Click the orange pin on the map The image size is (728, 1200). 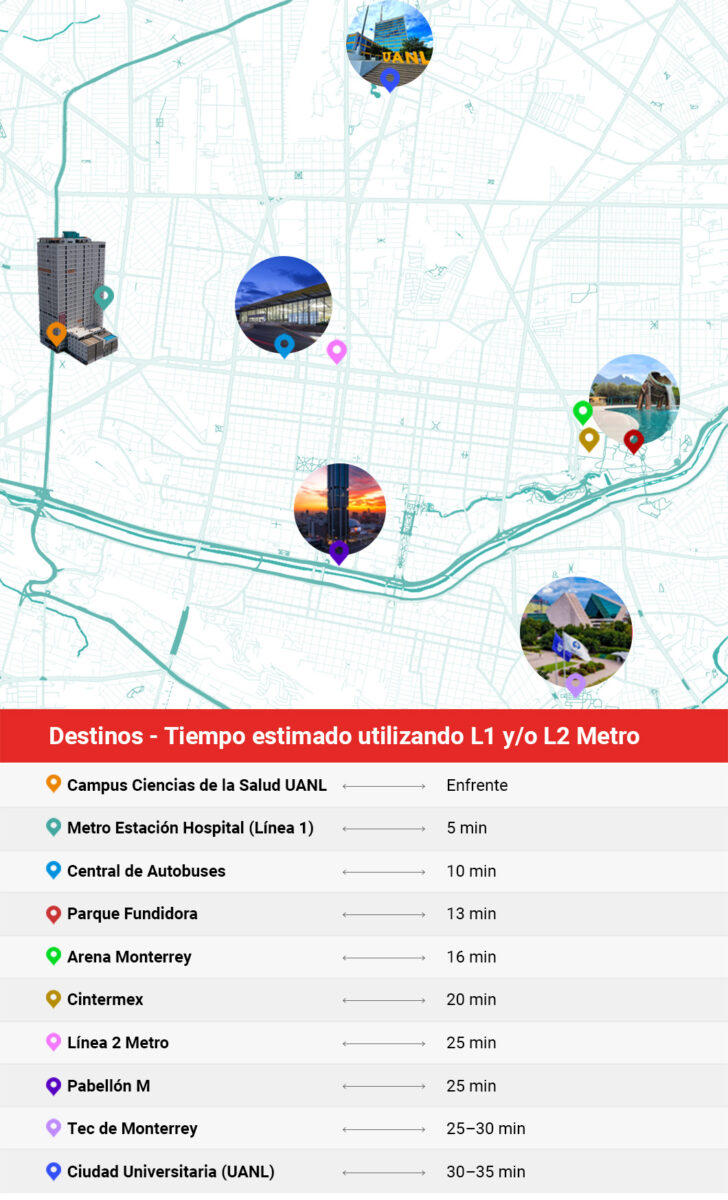(57, 333)
